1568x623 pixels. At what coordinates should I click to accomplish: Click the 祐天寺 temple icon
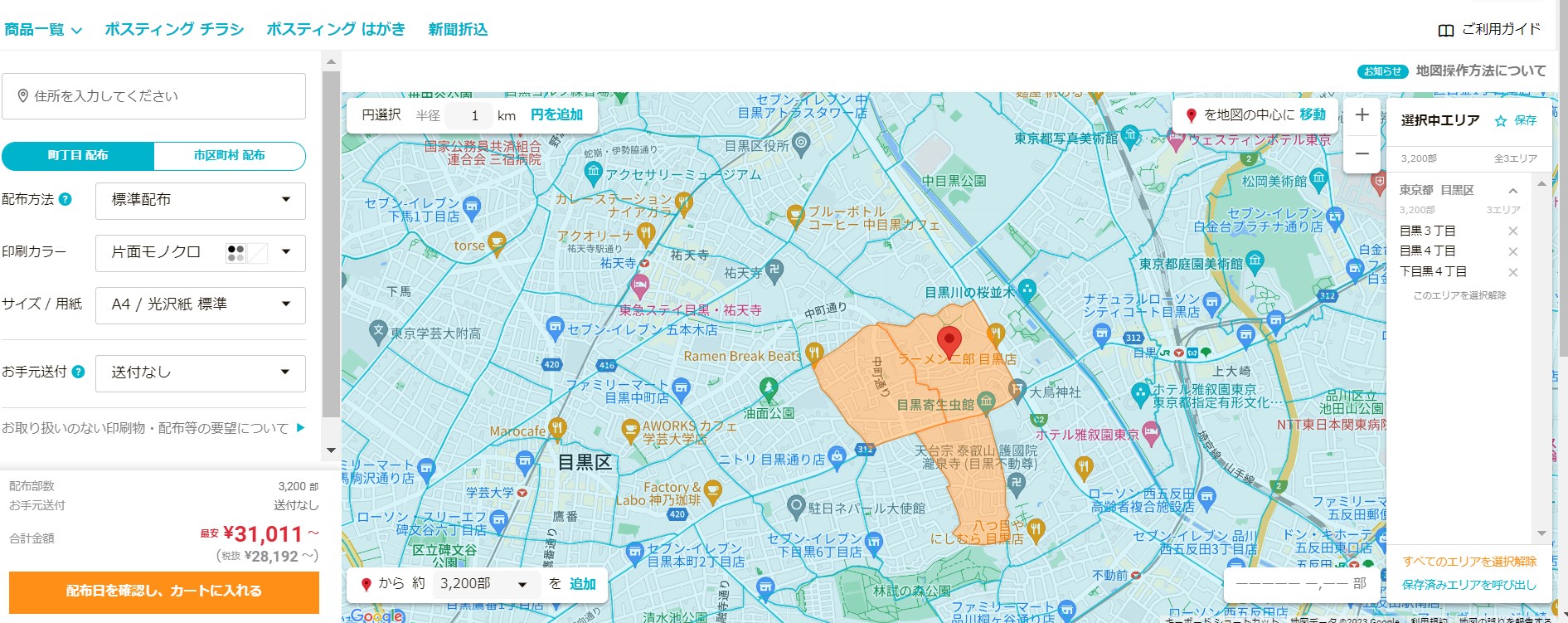coord(774,269)
